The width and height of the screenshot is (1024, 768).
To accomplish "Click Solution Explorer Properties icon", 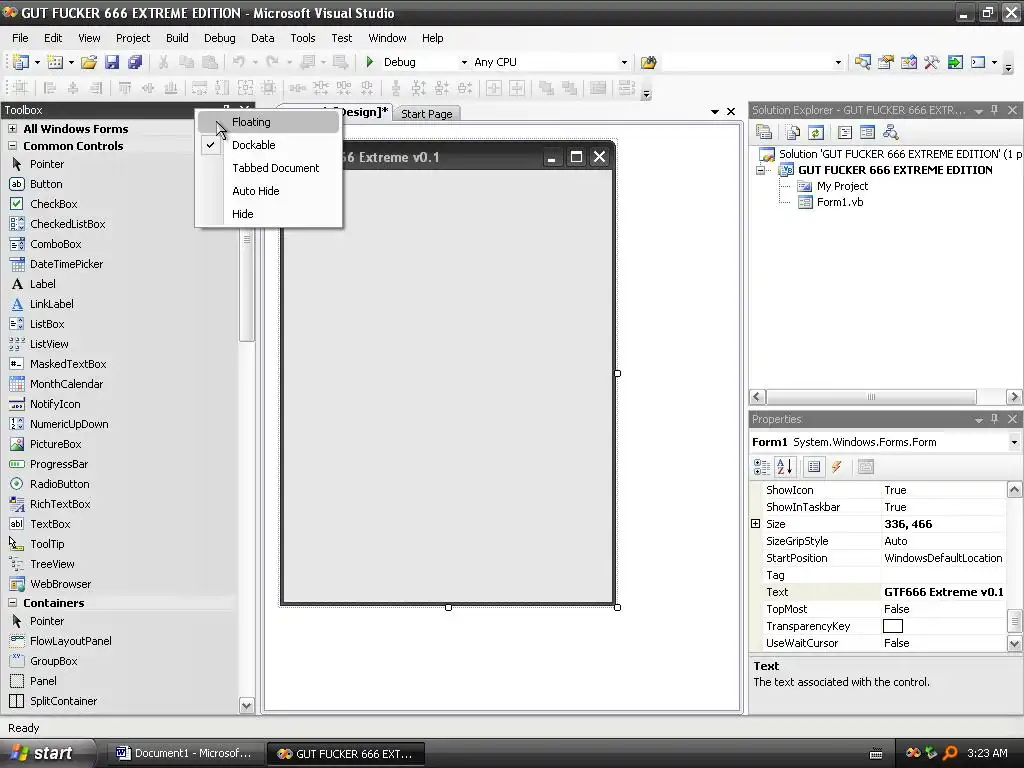I will coord(763,133).
